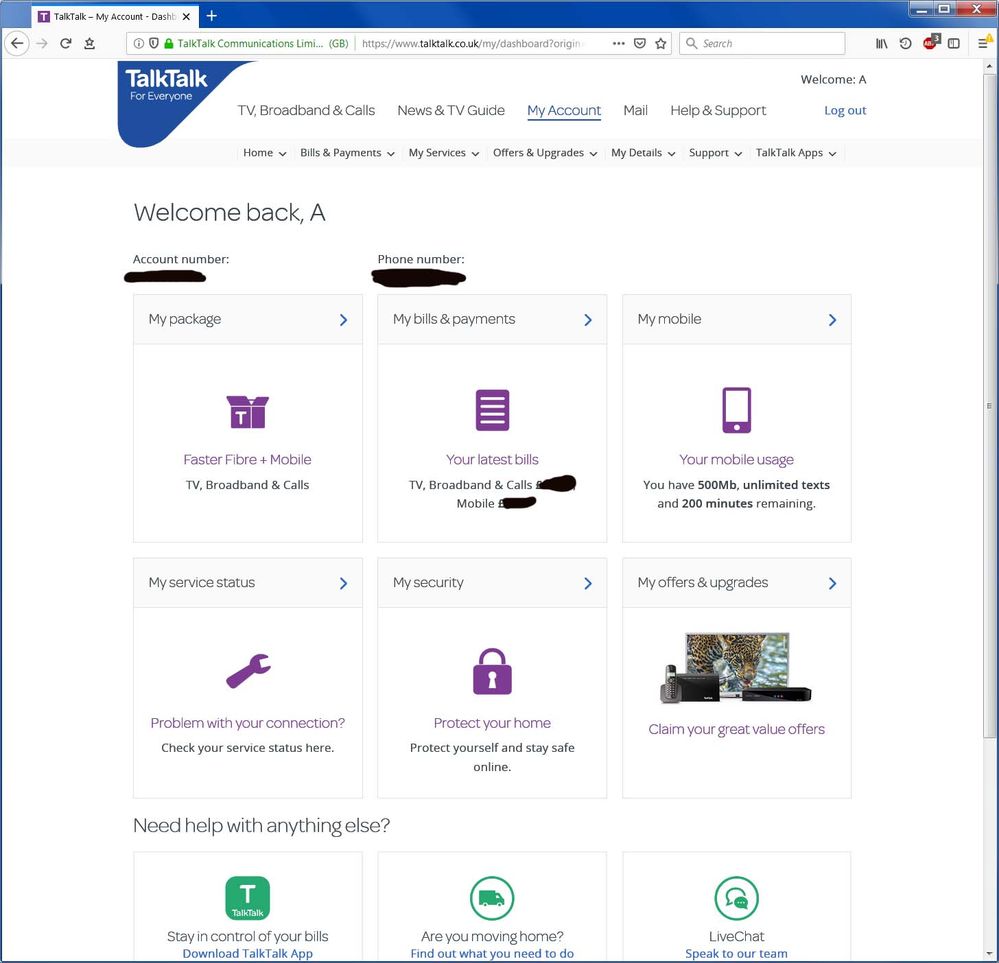Click the green LiveChat speech bubble icon
The width and height of the screenshot is (999, 963).
(x=736, y=897)
